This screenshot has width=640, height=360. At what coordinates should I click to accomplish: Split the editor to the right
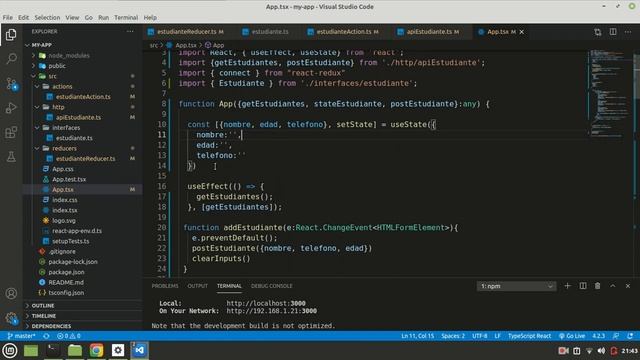(613, 32)
